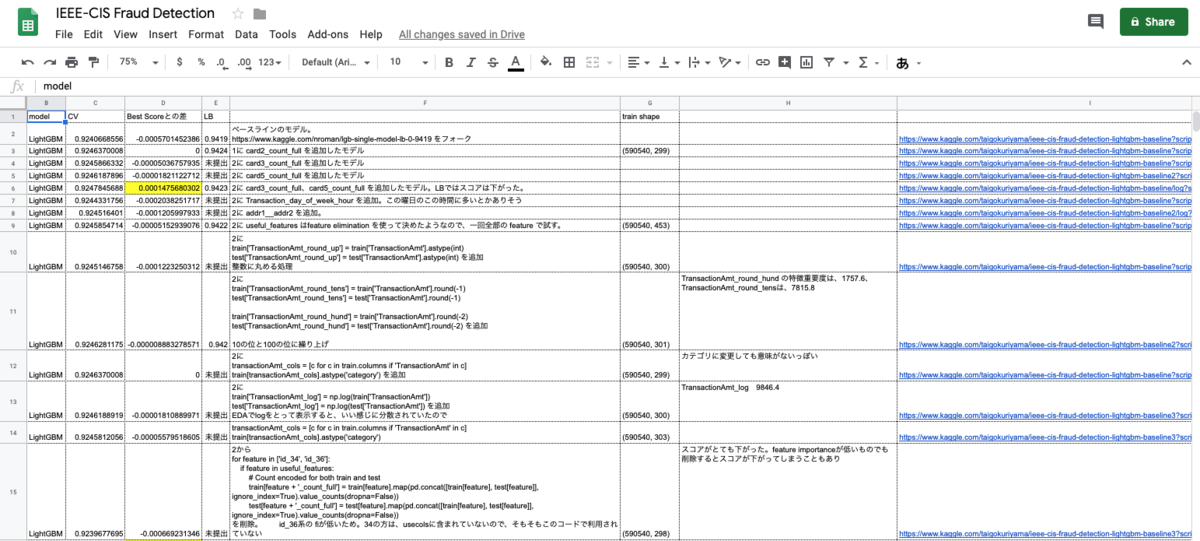The height and width of the screenshot is (541, 1200).
Task: Click the vertical scrollbar thumb
Action: pyautogui.click(x=1195, y=121)
